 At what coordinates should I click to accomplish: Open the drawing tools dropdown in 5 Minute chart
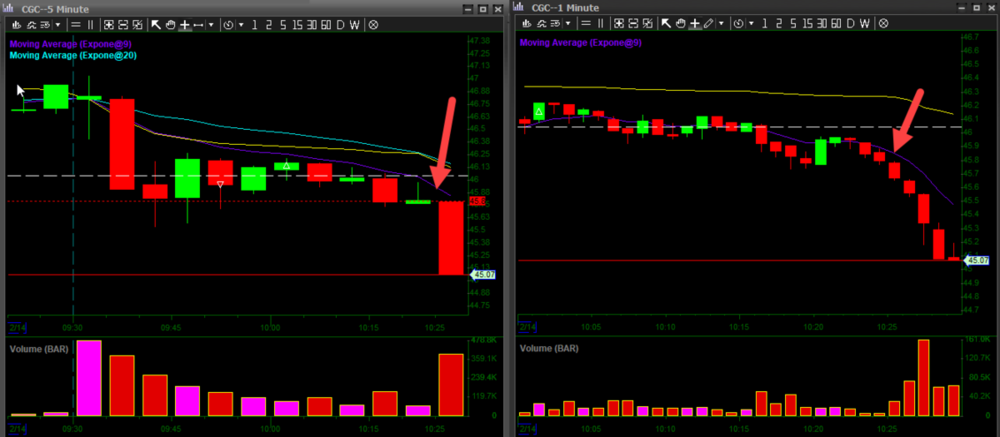pos(213,24)
